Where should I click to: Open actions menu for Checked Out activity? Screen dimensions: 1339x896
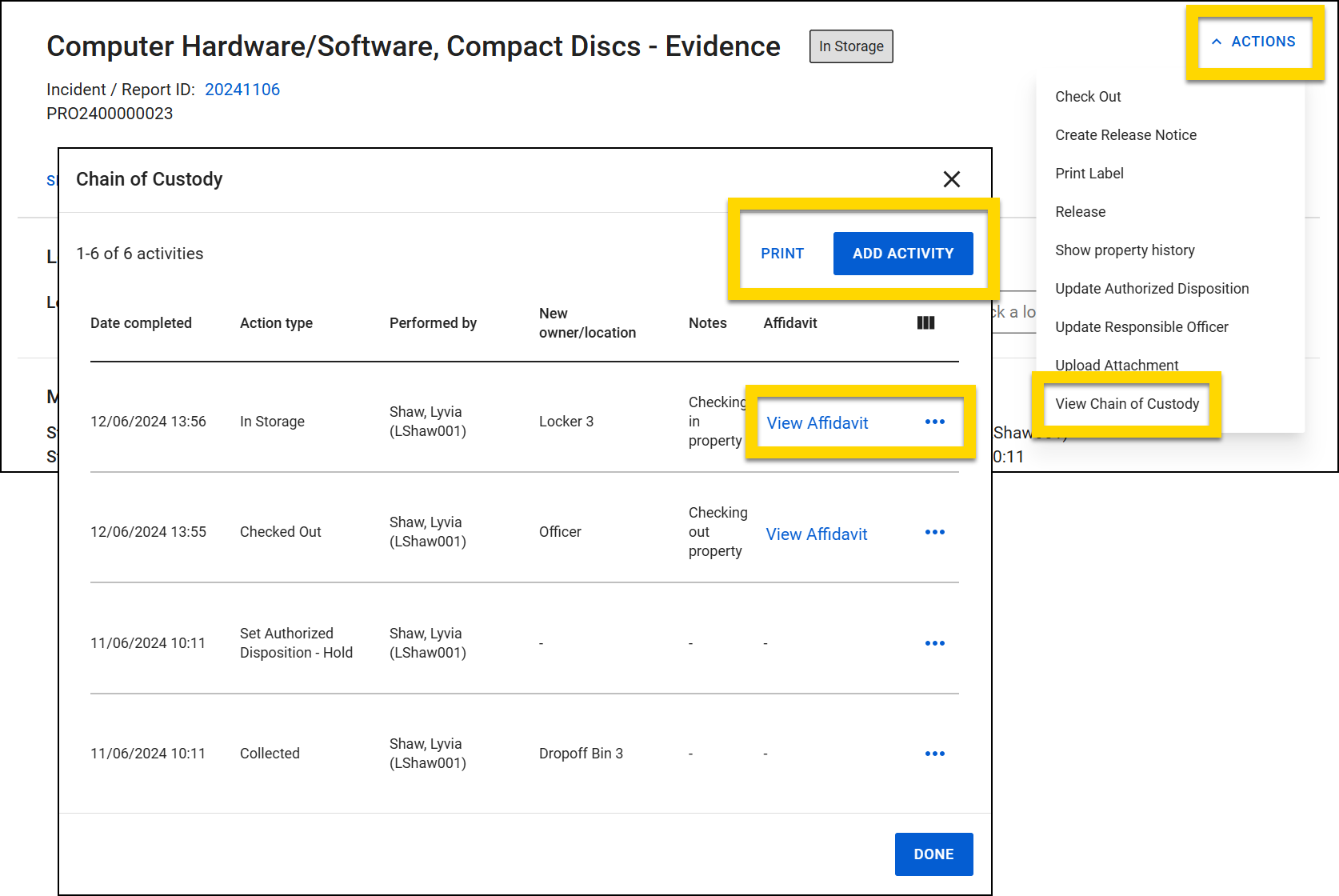[x=935, y=532]
